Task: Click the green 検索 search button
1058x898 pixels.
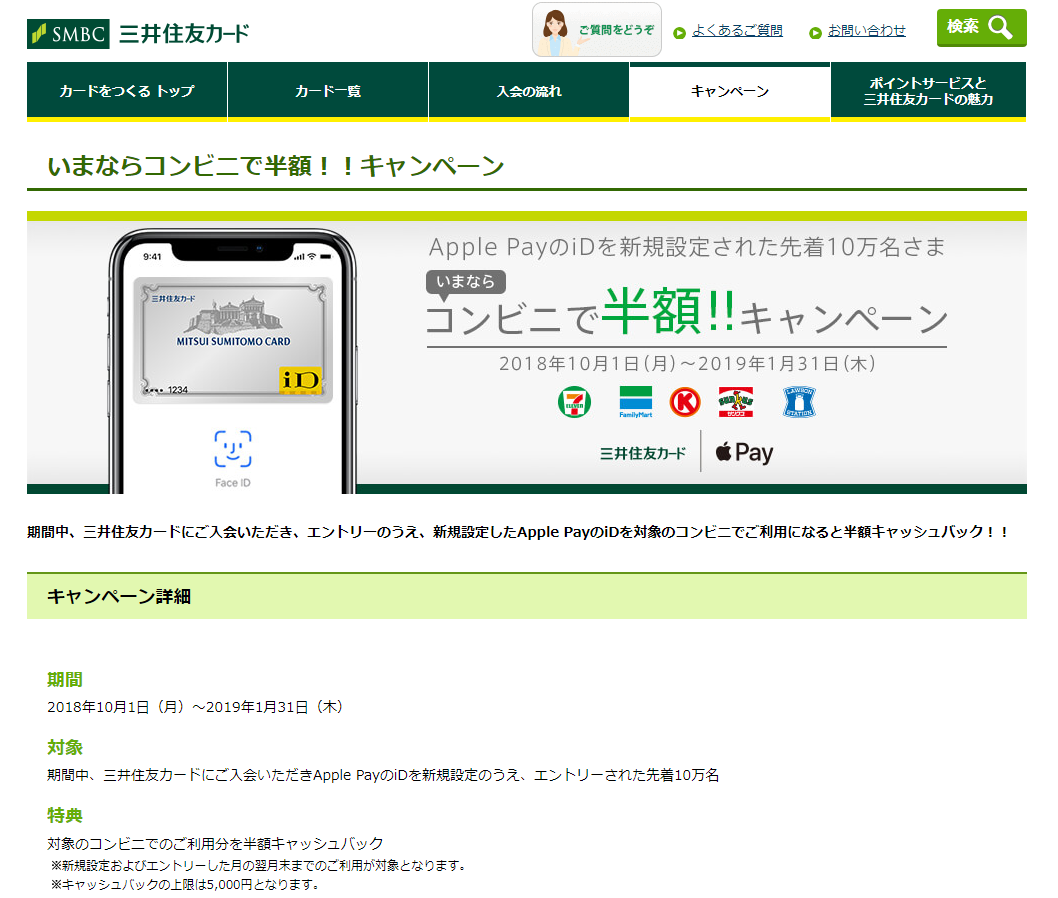Action: point(981,28)
